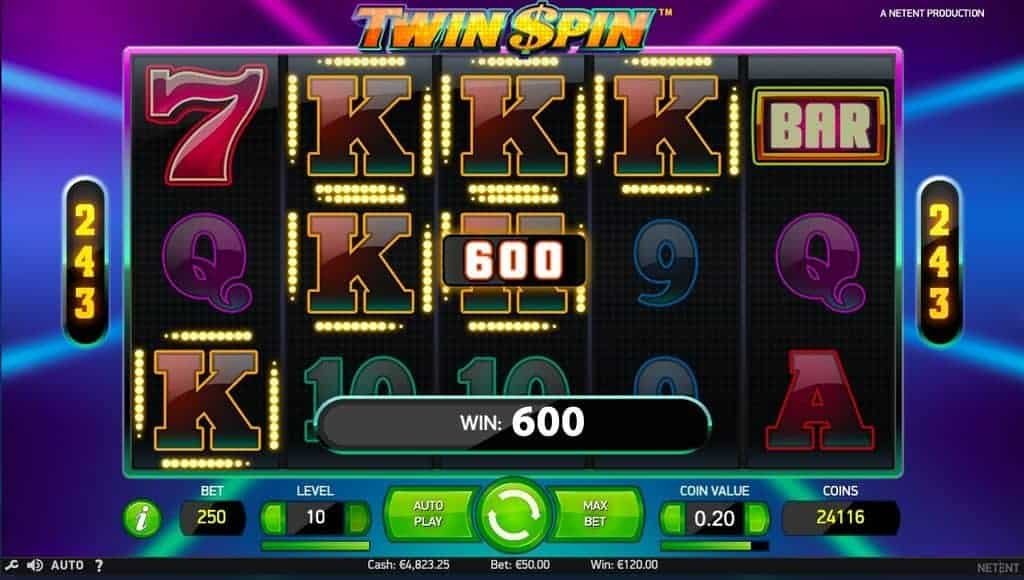
Task: Open the wrench settings icon
Action: tap(11, 566)
